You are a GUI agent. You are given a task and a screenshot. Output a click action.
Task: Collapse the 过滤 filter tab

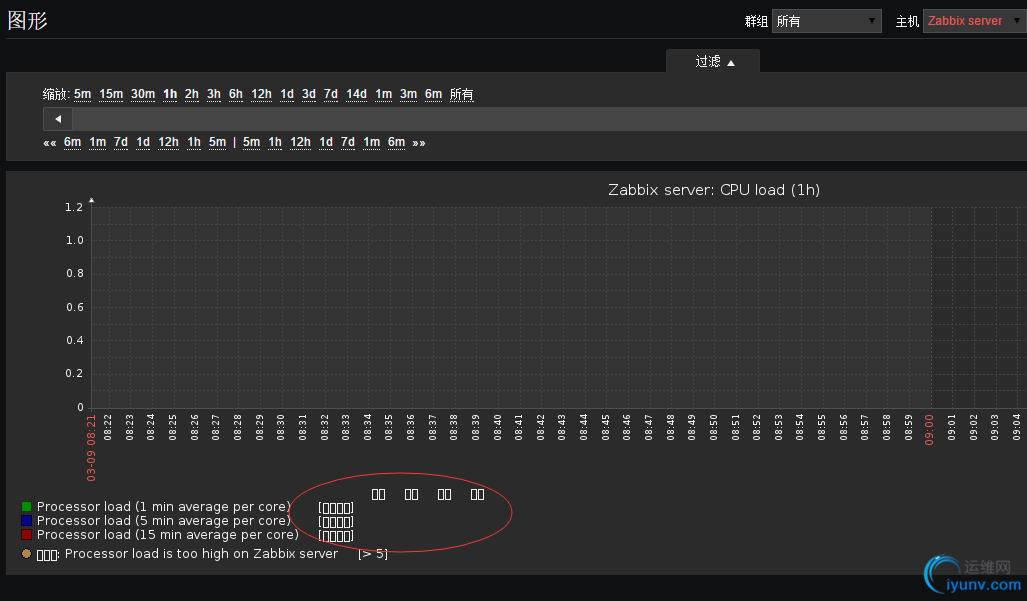tap(713, 62)
